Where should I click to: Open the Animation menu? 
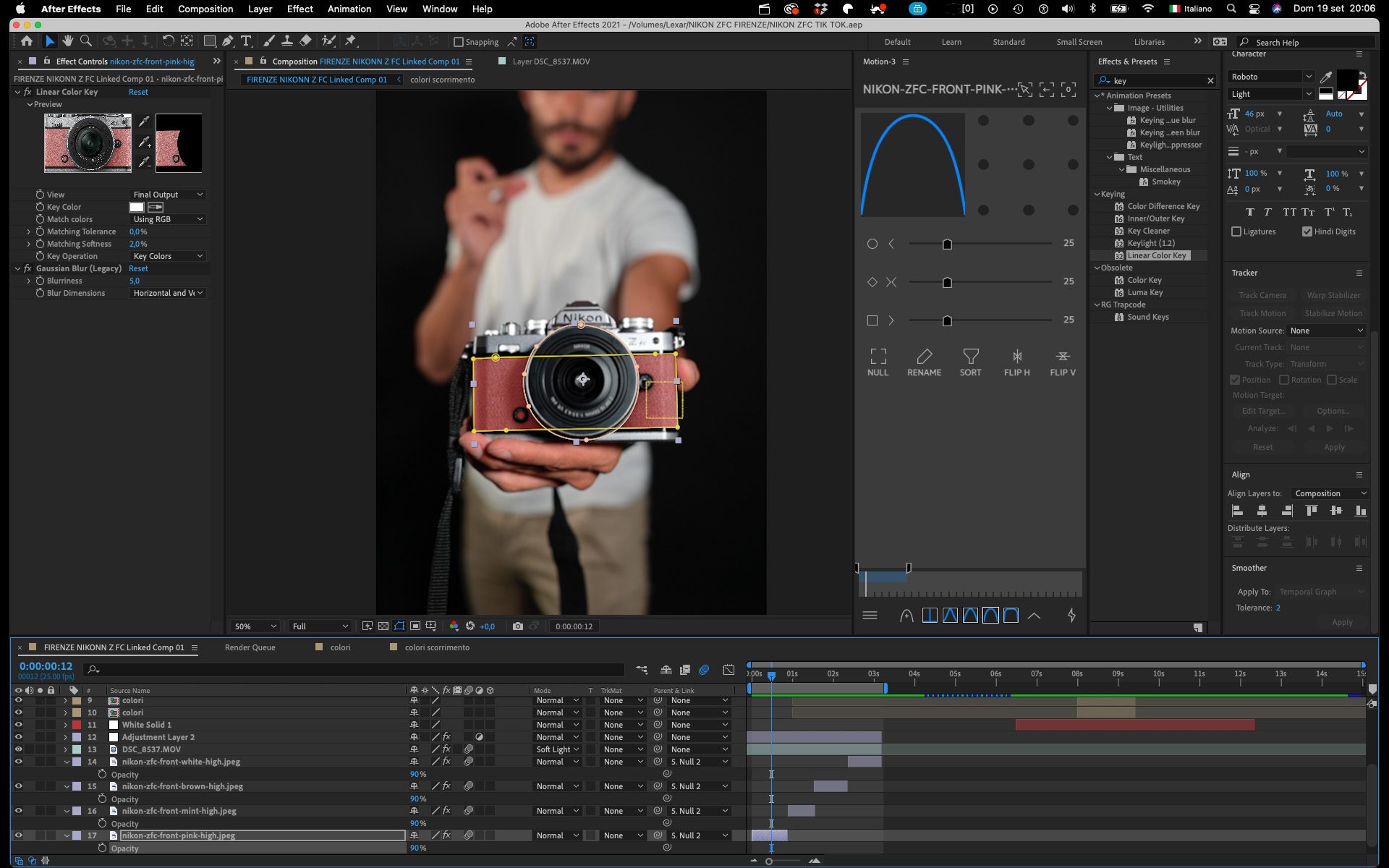(x=349, y=9)
